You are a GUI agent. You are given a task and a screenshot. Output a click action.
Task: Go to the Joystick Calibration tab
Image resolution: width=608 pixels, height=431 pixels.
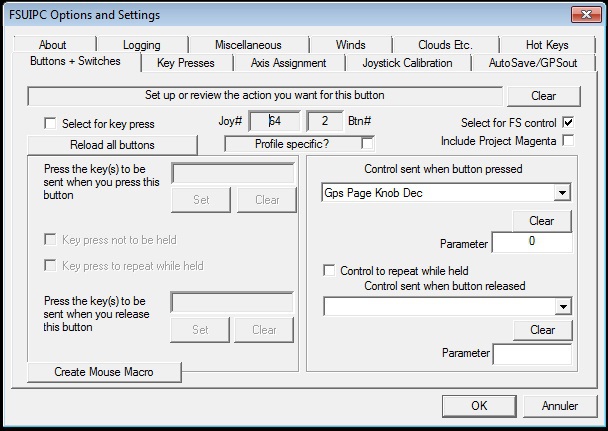pyautogui.click(x=407, y=63)
